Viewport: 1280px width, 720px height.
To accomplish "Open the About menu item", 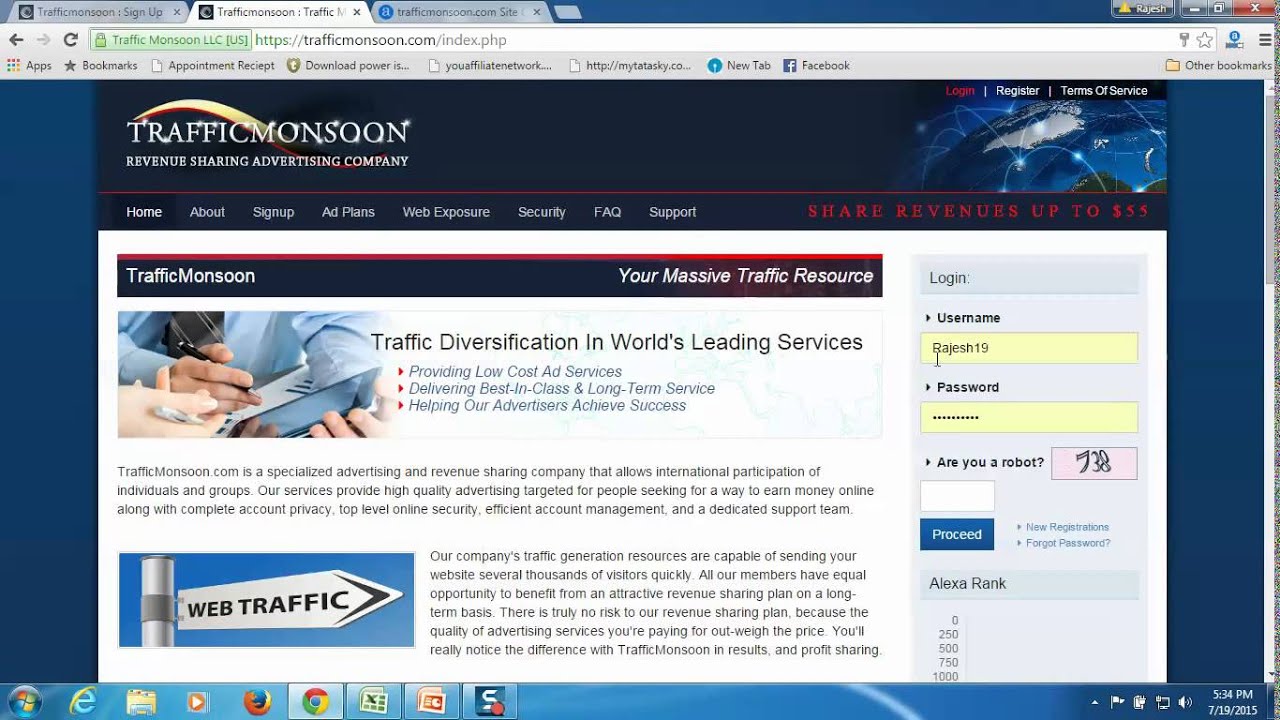I will pyautogui.click(x=207, y=212).
